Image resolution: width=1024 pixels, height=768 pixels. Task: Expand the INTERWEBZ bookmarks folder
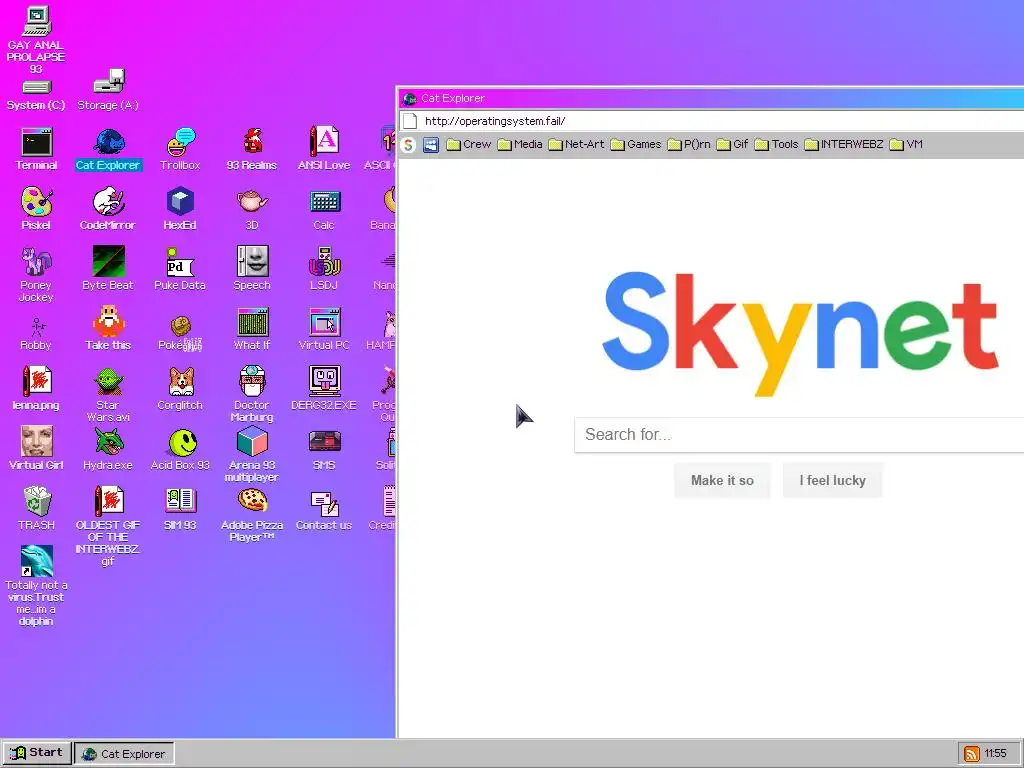[844, 144]
